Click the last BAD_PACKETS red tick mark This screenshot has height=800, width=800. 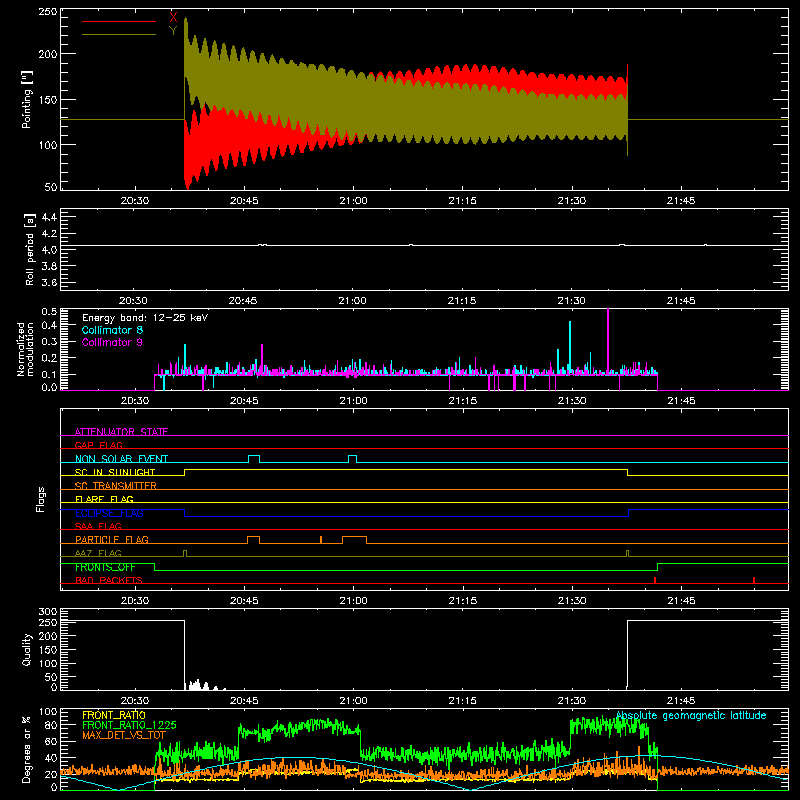click(x=754, y=580)
